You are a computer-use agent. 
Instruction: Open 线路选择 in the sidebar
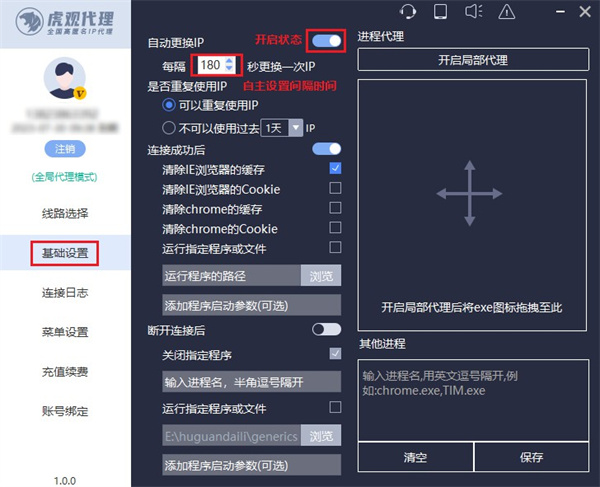click(65, 213)
